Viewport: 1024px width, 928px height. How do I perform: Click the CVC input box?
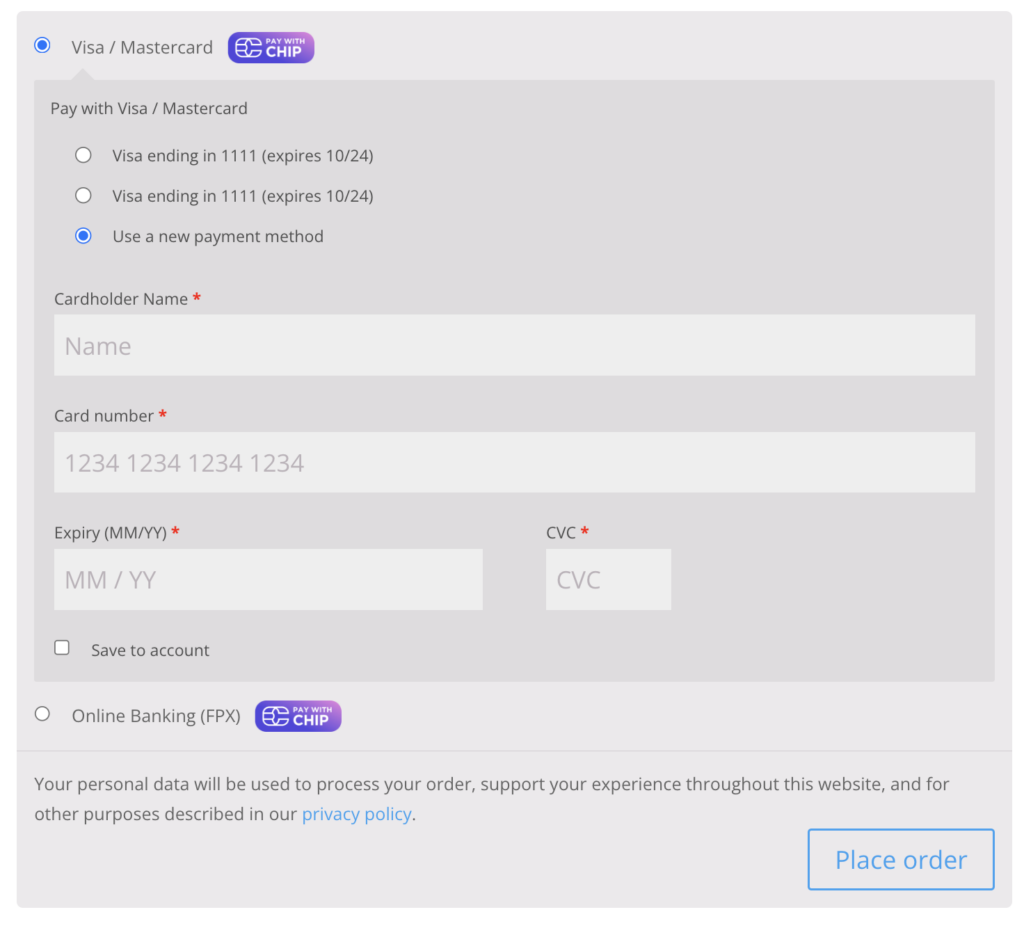point(607,579)
